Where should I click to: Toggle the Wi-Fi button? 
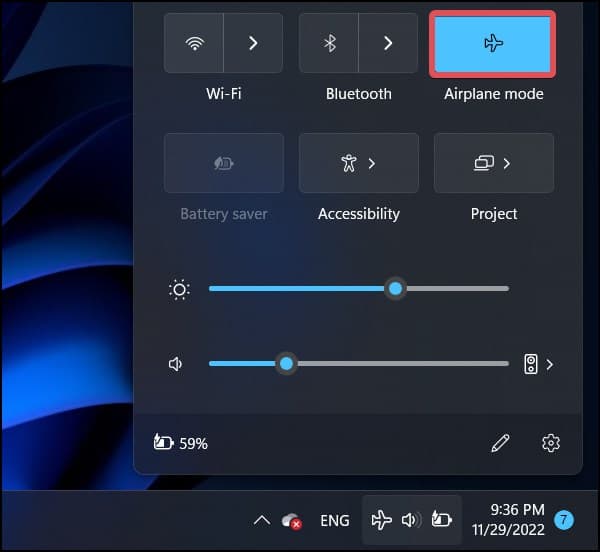194,43
